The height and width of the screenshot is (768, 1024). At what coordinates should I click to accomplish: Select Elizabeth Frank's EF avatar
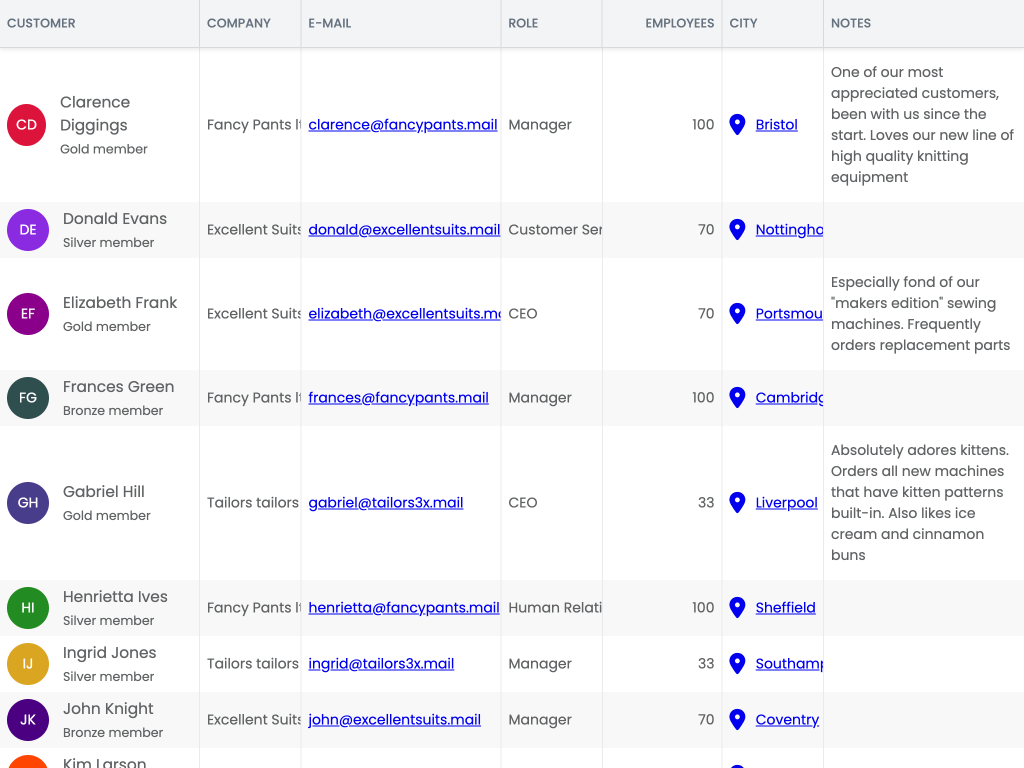click(28, 314)
